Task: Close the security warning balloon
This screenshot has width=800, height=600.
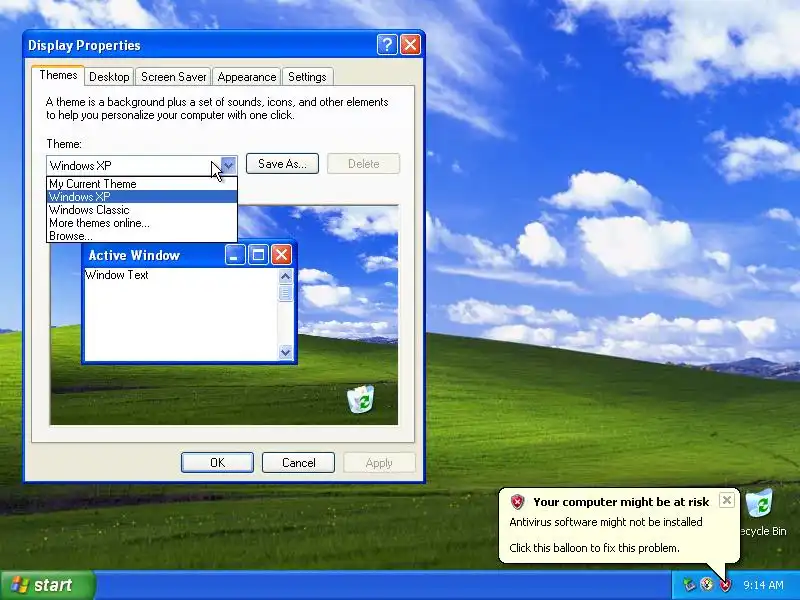Action: [727, 500]
